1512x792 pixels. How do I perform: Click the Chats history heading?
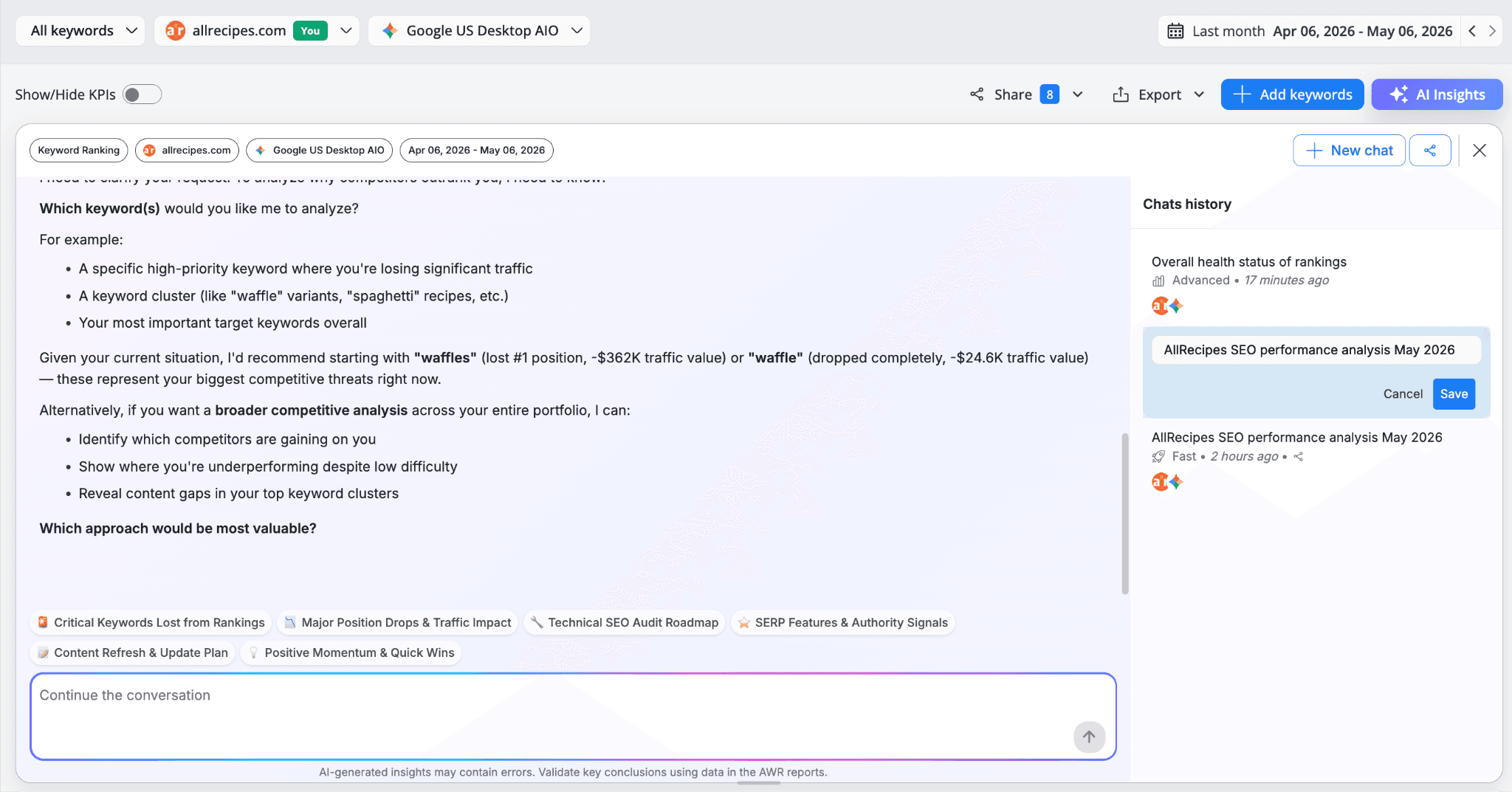[1187, 204]
